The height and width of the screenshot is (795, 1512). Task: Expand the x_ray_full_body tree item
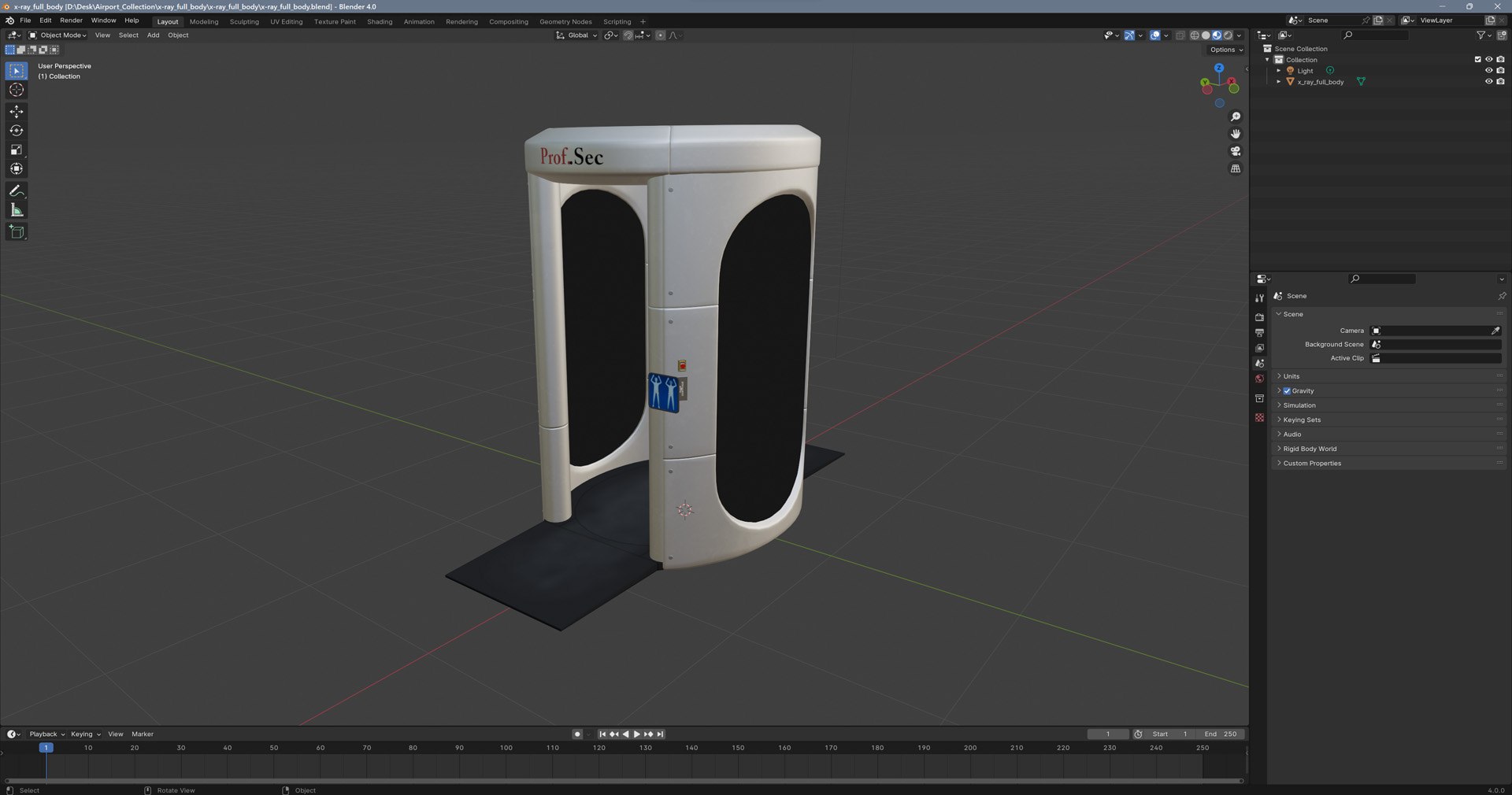[1278, 82]
